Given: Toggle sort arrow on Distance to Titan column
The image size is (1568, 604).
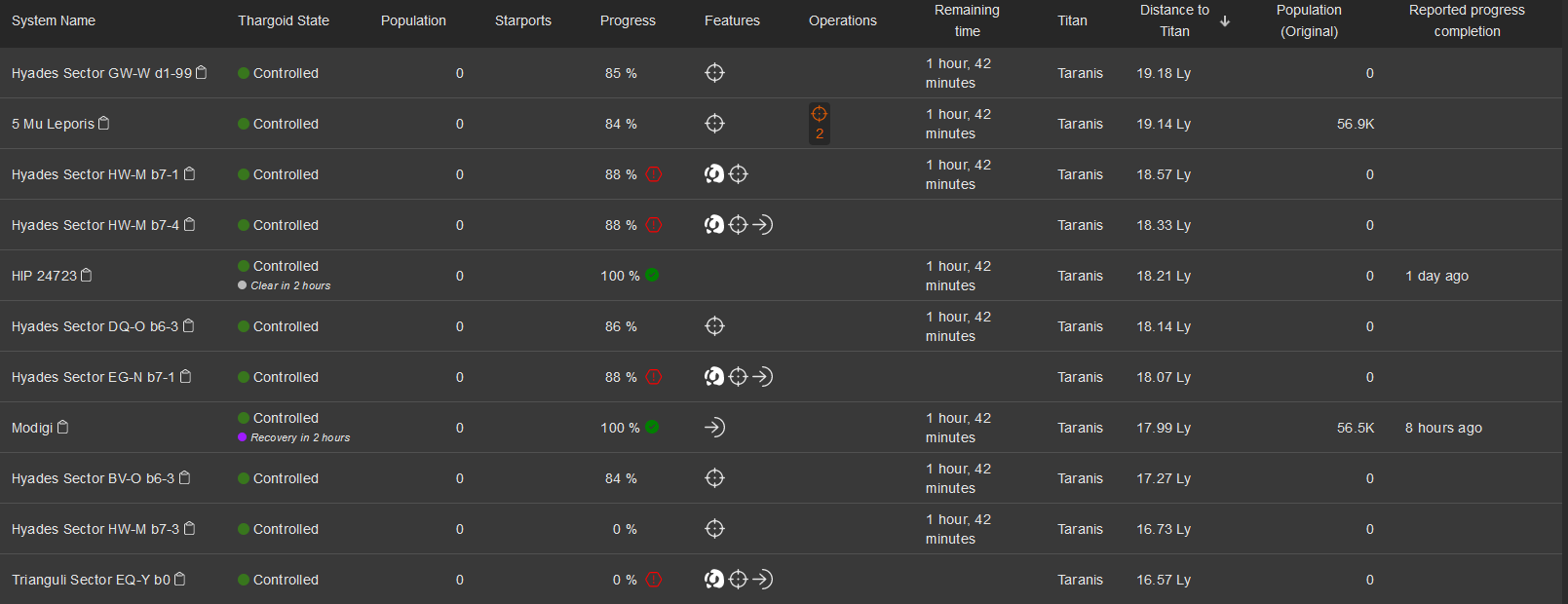Looking at the screenshot, I should [1225, 21].
